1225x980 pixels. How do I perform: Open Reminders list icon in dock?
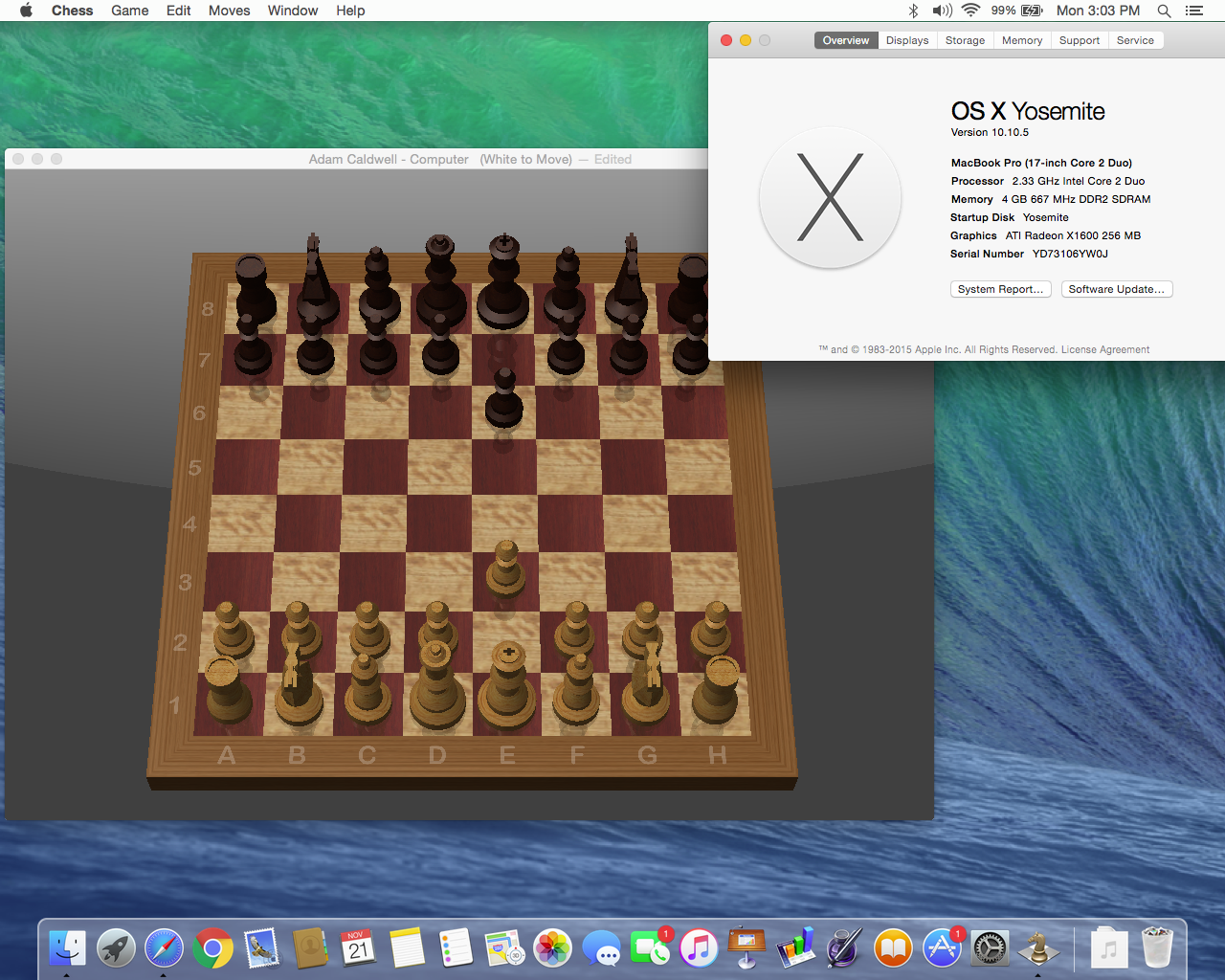(456, 948)
